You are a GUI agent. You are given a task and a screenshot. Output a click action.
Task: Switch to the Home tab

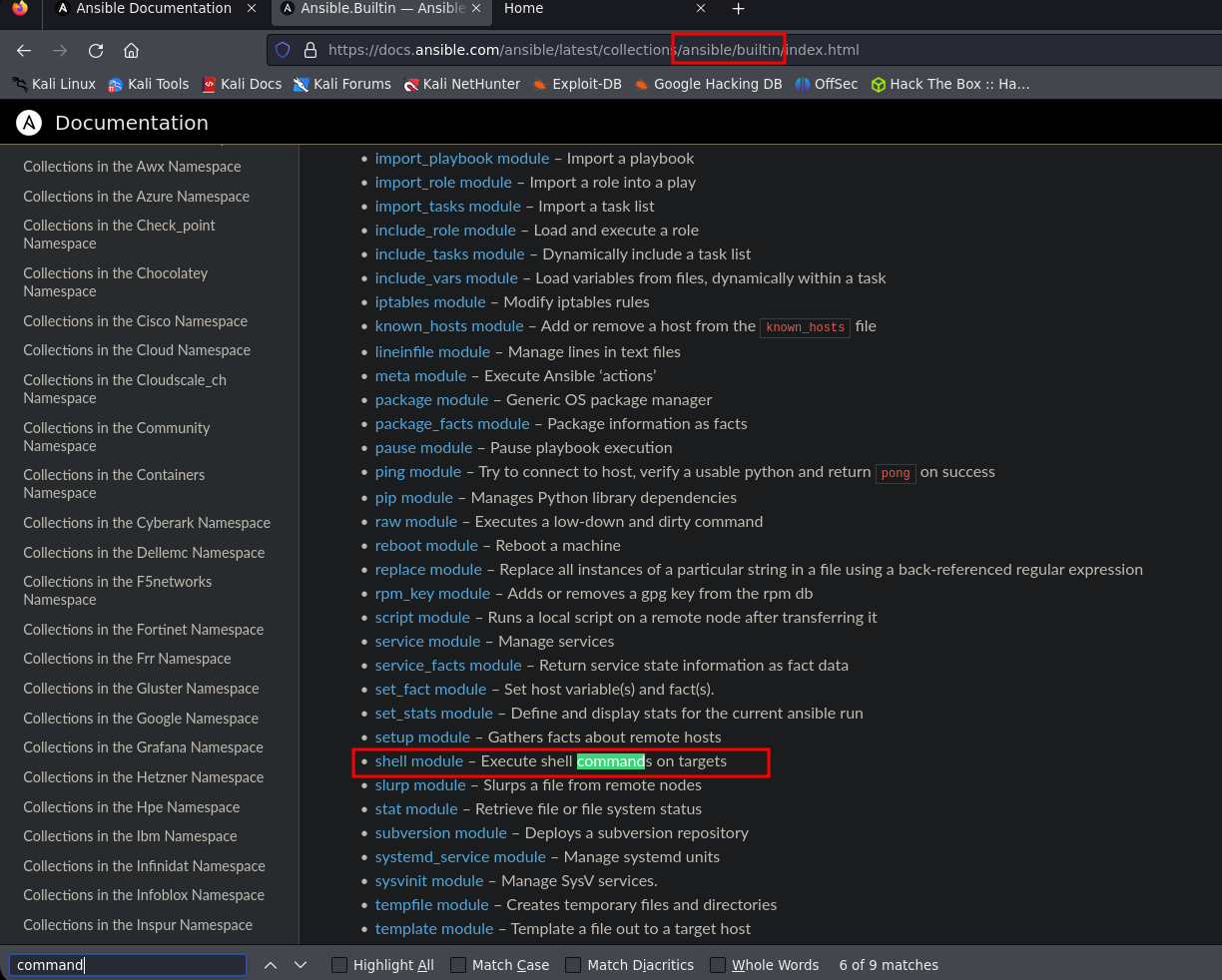click(x=523, y=9)
